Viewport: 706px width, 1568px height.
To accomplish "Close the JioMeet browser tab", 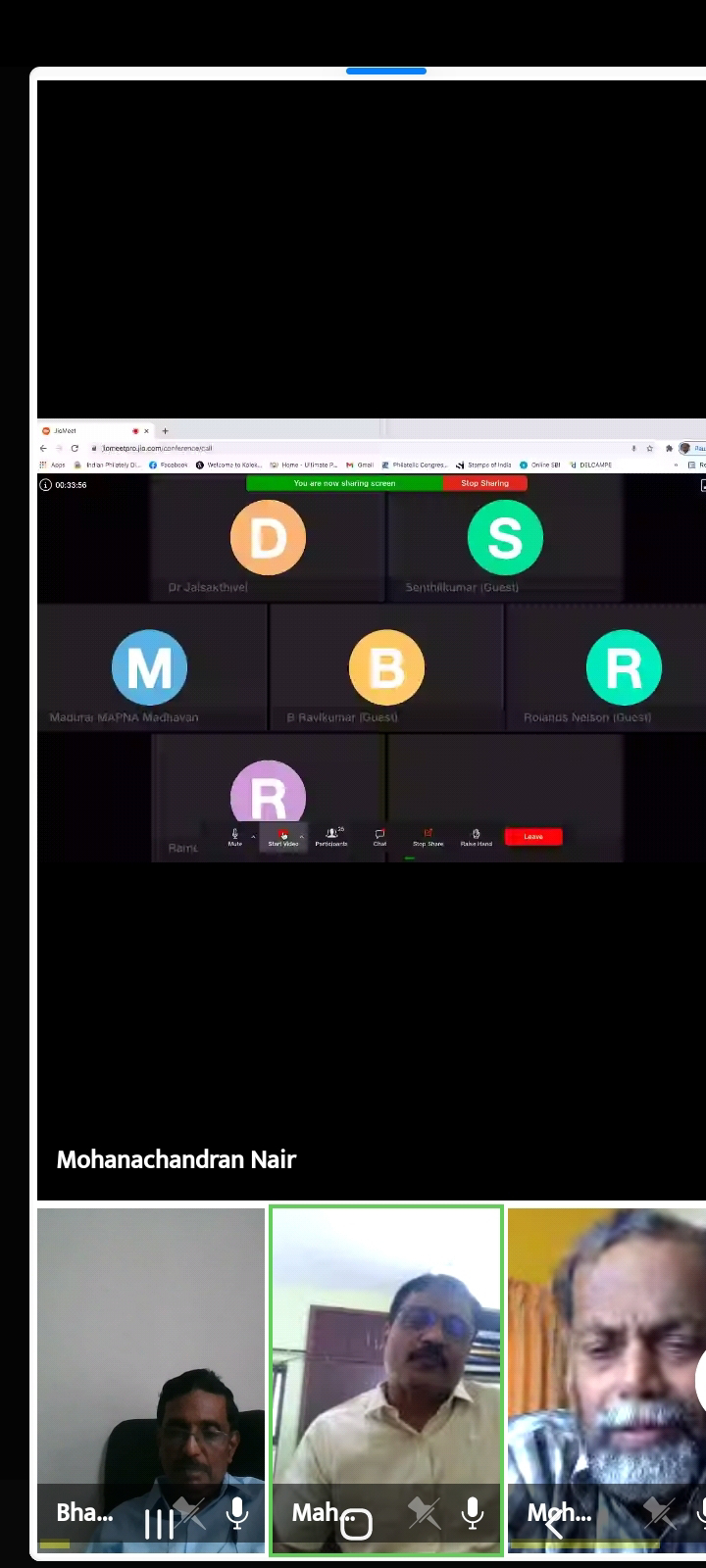I will 147,431.
